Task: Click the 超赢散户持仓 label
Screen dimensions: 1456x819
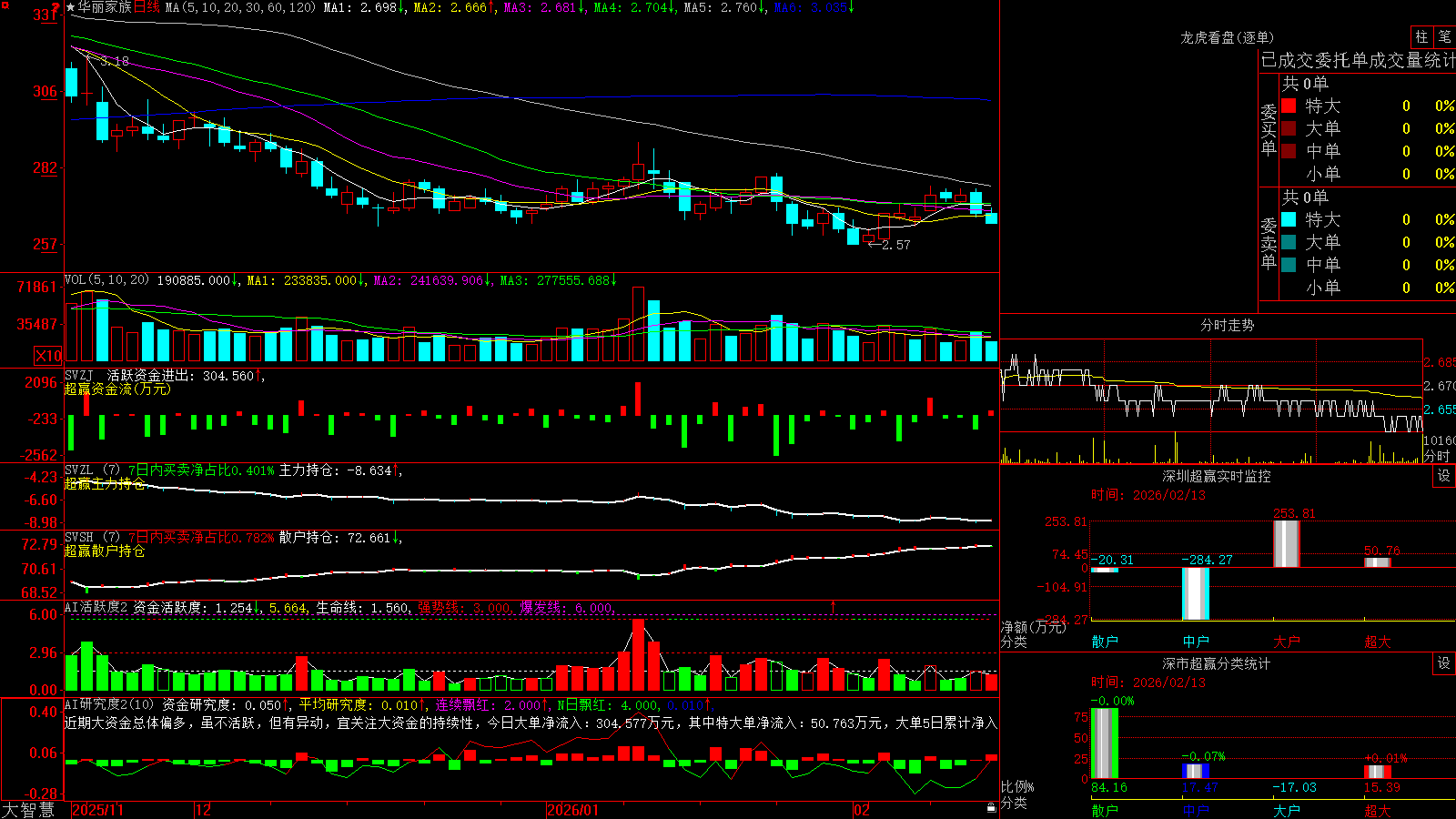Action: [105, 551]
